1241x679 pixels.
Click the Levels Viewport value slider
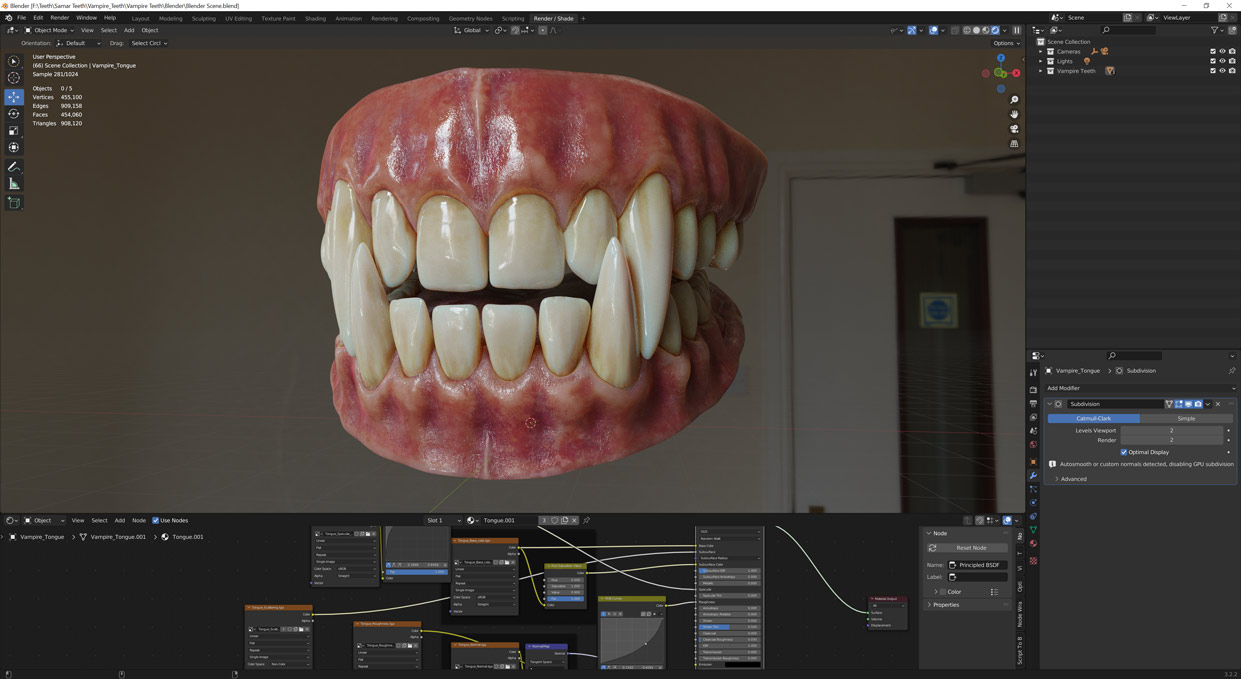point(1171,430)
